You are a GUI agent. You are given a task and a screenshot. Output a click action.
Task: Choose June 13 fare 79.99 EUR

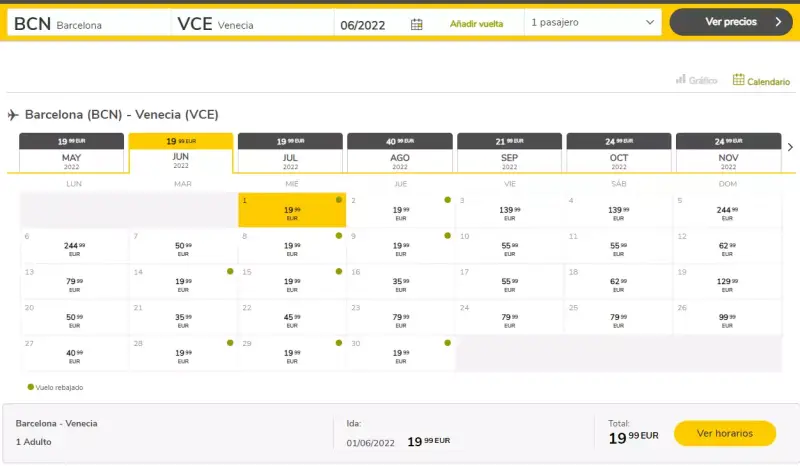point(74,281)
